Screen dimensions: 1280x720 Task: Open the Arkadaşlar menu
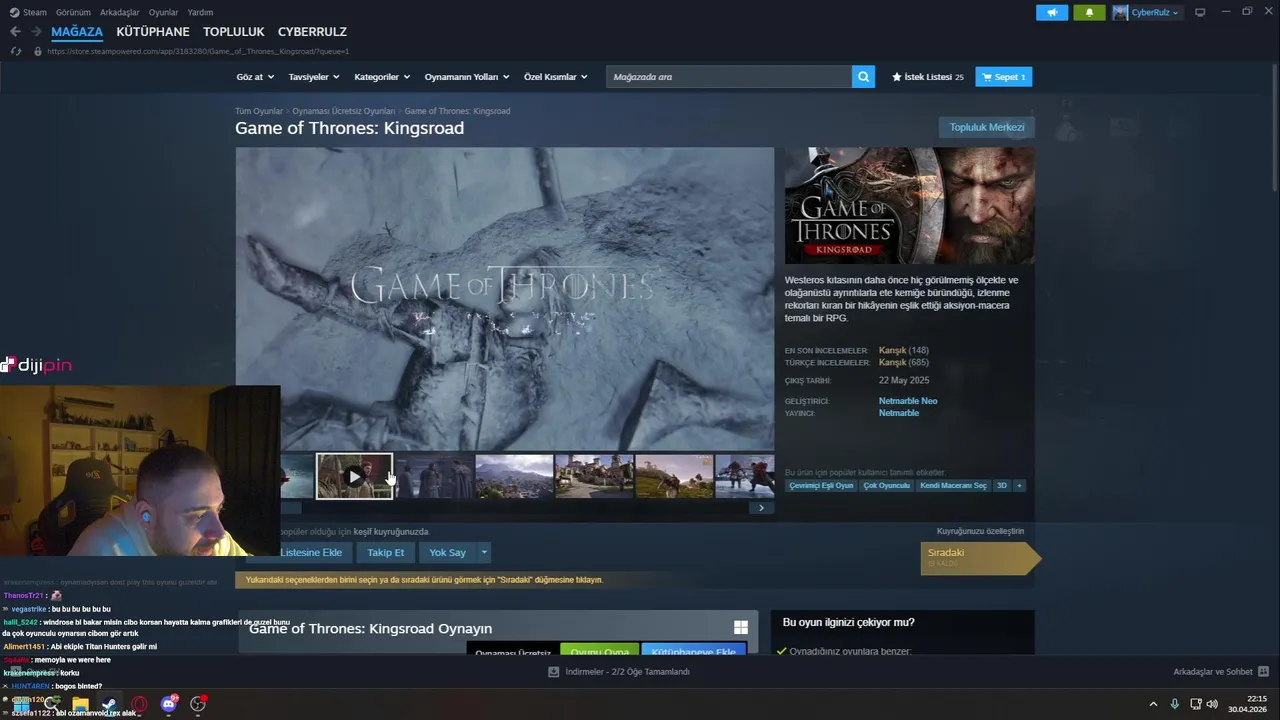pyautogui.click(x=120, y=12)
